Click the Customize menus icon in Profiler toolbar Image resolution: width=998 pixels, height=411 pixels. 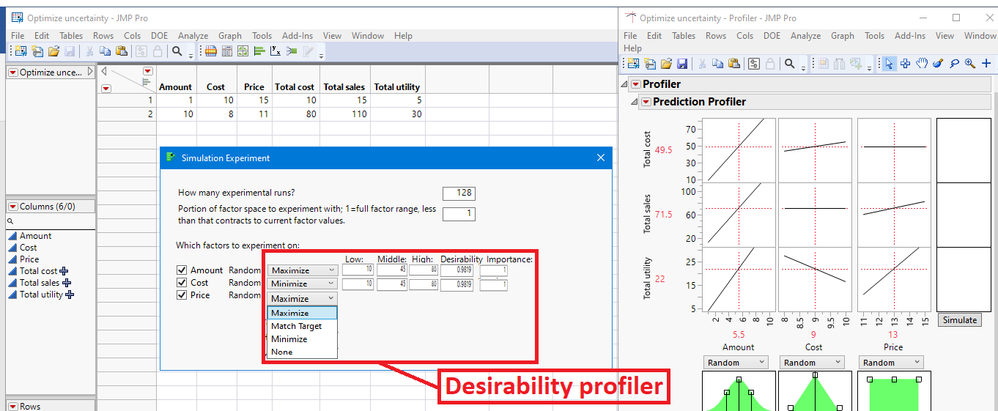754,64
